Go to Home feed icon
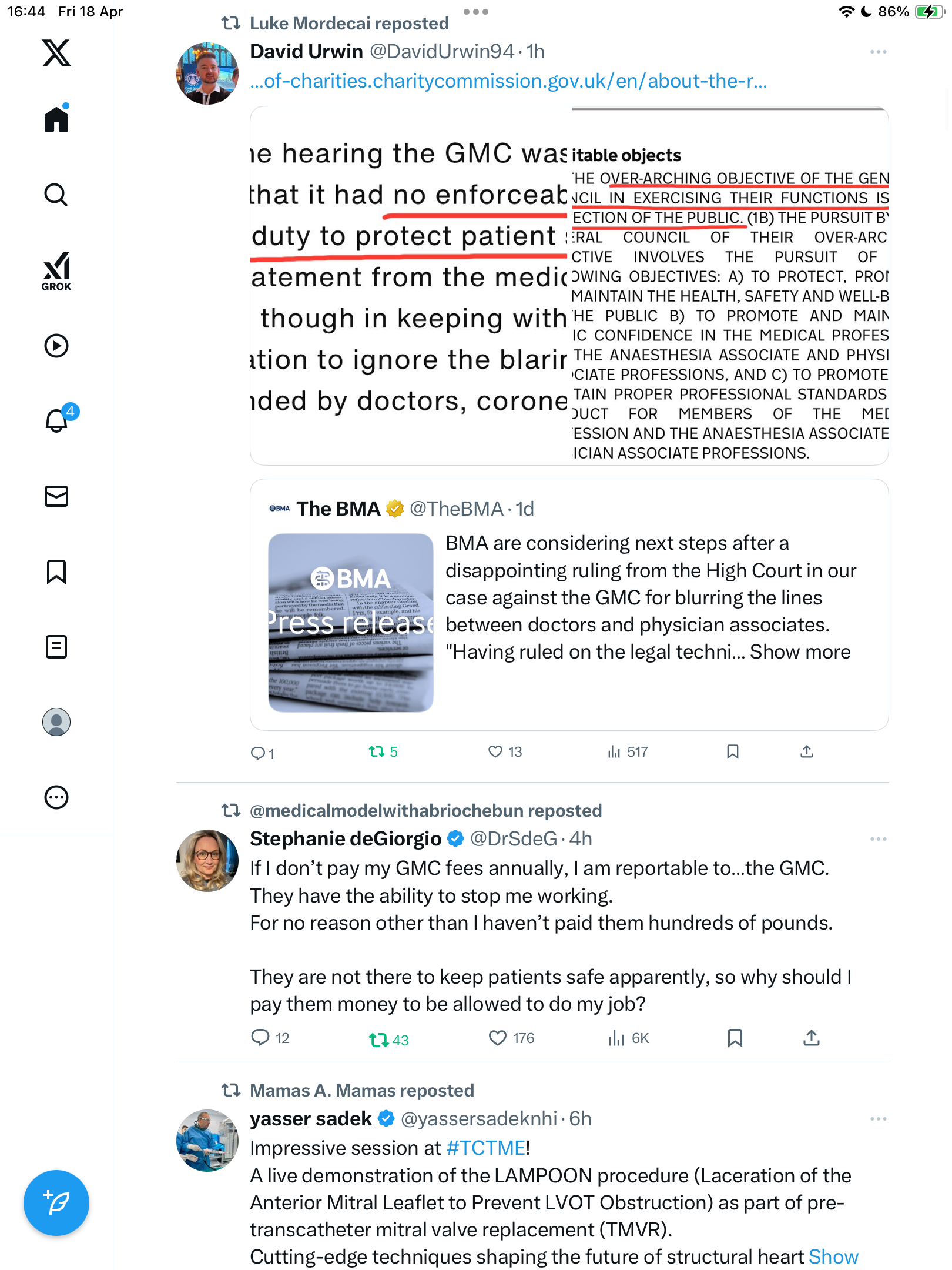The height and width of the screenshot is (1270, 952). click(56, 118)
